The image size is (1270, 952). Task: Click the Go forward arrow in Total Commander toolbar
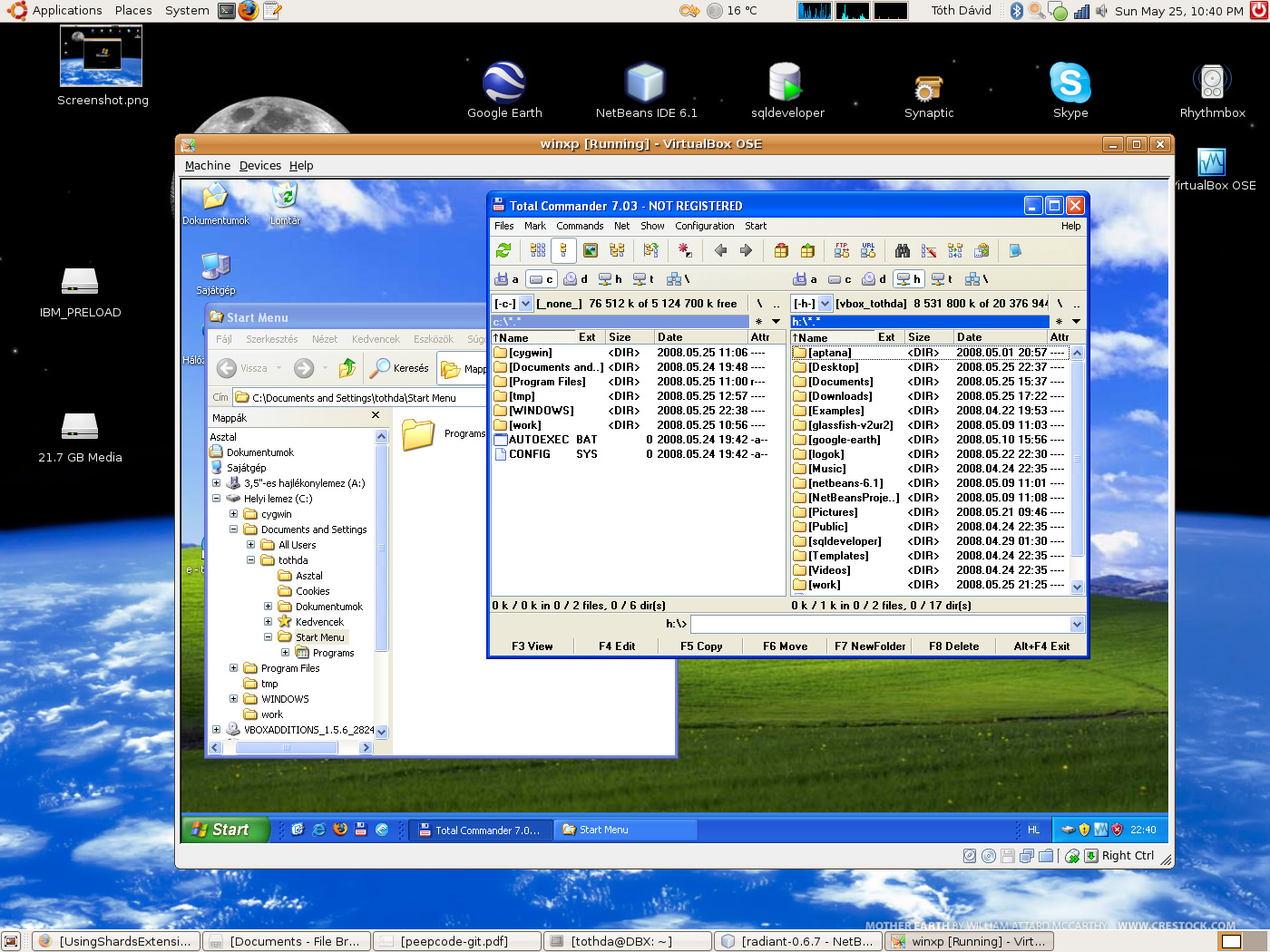(x=746, y=250)
